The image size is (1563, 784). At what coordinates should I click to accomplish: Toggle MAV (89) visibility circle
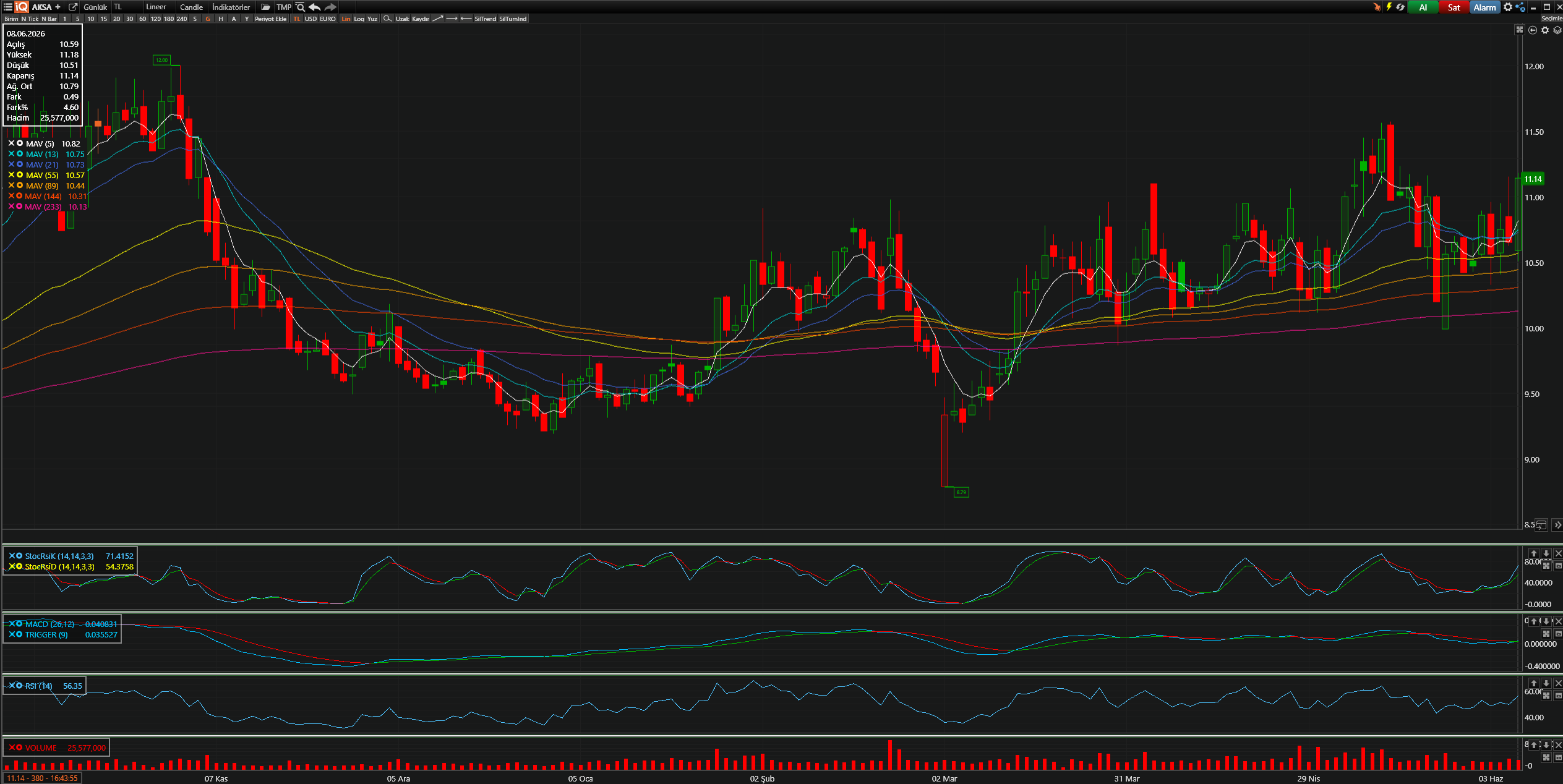coord(20,185)
